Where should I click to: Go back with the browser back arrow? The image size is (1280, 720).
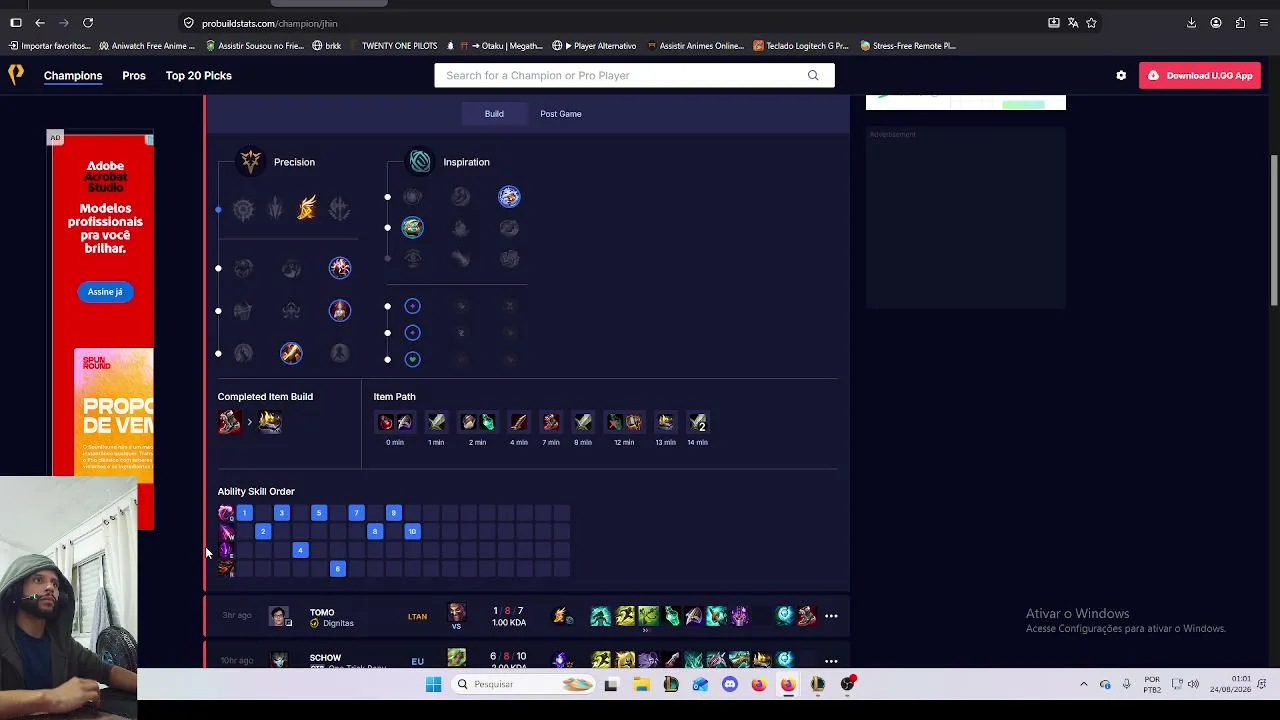(x=40, y=23)
